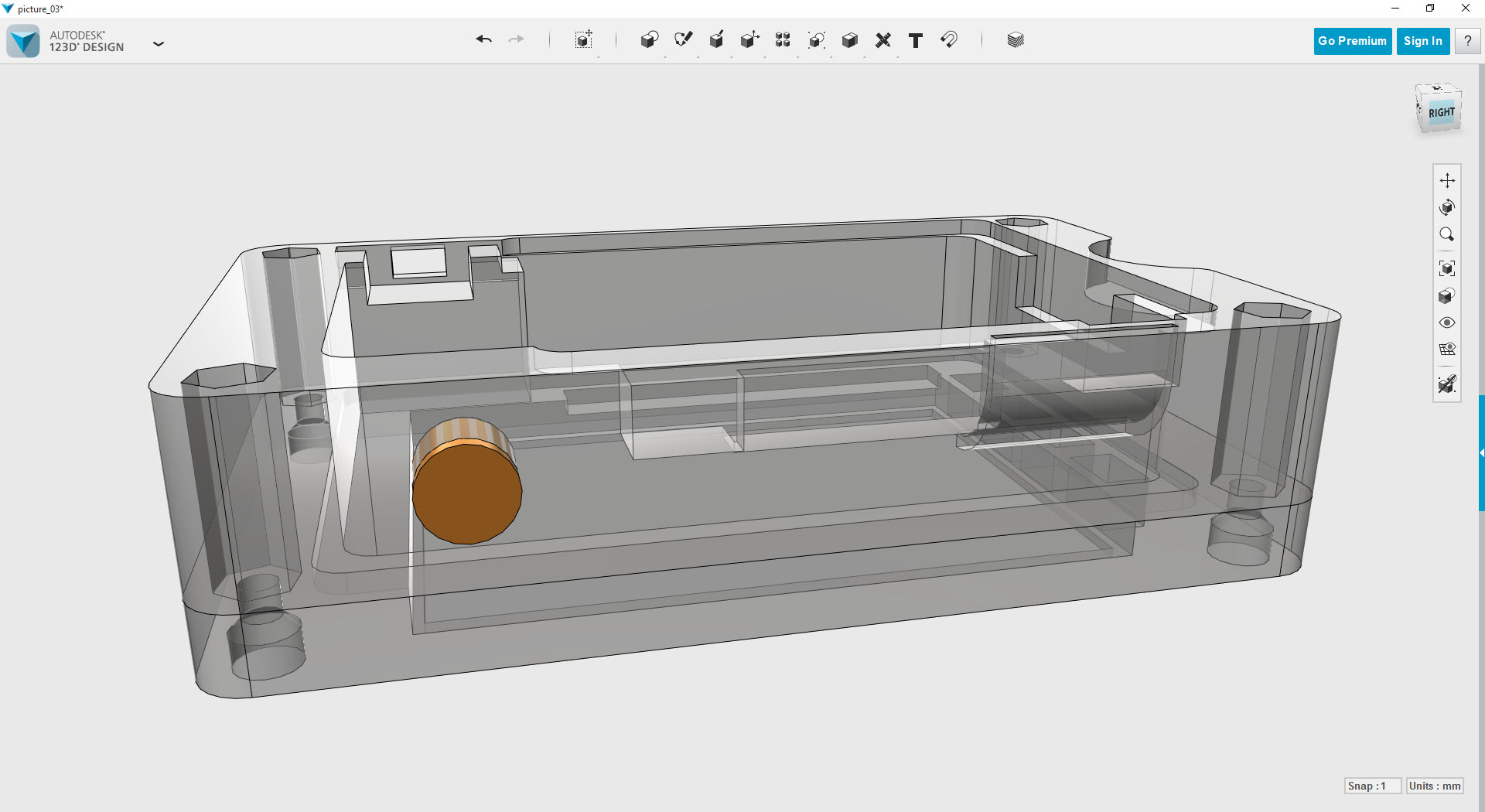Open the Help question mark button
Image resolution: width=1485 pixels, height=812 pixels.
pyautogui.click(x=1467, y=41)
